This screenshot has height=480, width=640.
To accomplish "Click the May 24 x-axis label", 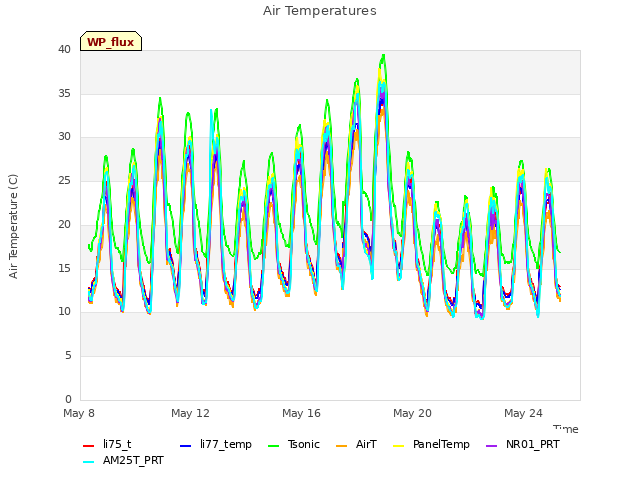I will coord(523,413).
